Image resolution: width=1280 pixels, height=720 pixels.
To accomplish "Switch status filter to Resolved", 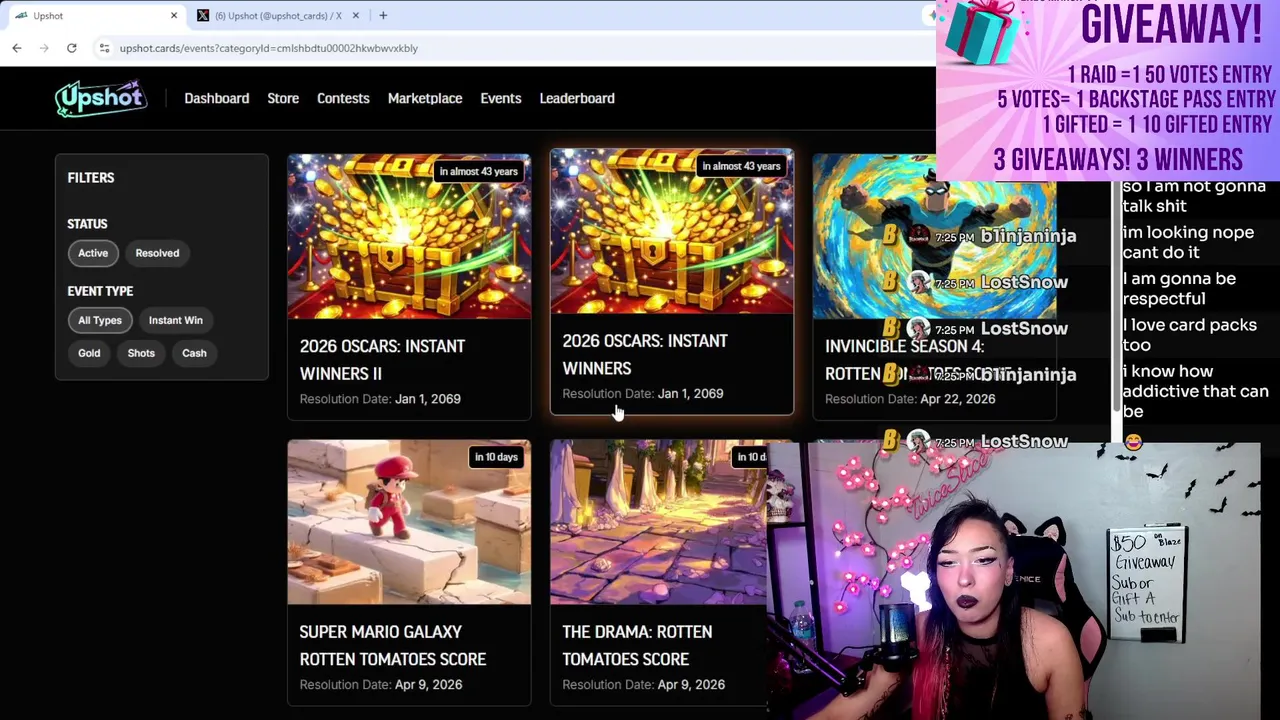I will [x=157, y=253].
